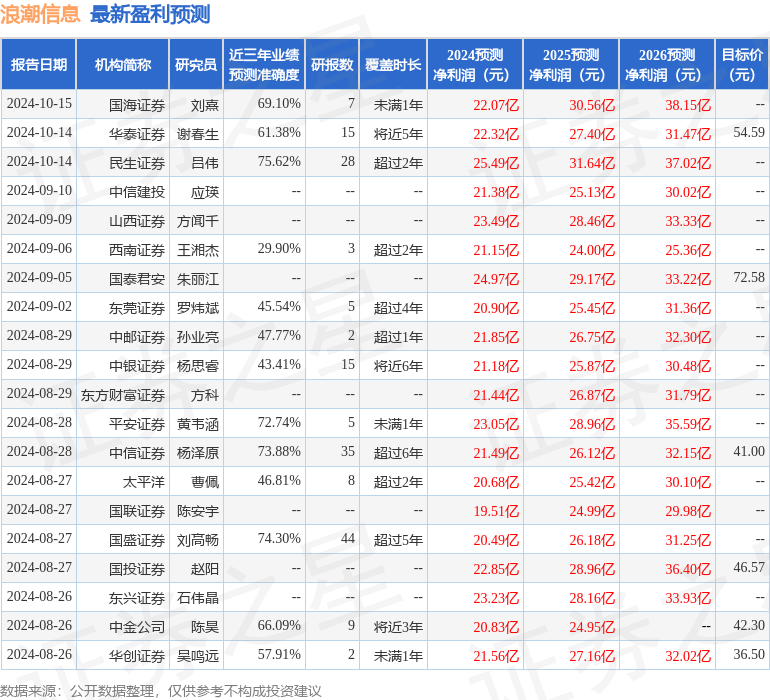Click the 54.59 target price
The image size is (770, 700).
[749, 133]
